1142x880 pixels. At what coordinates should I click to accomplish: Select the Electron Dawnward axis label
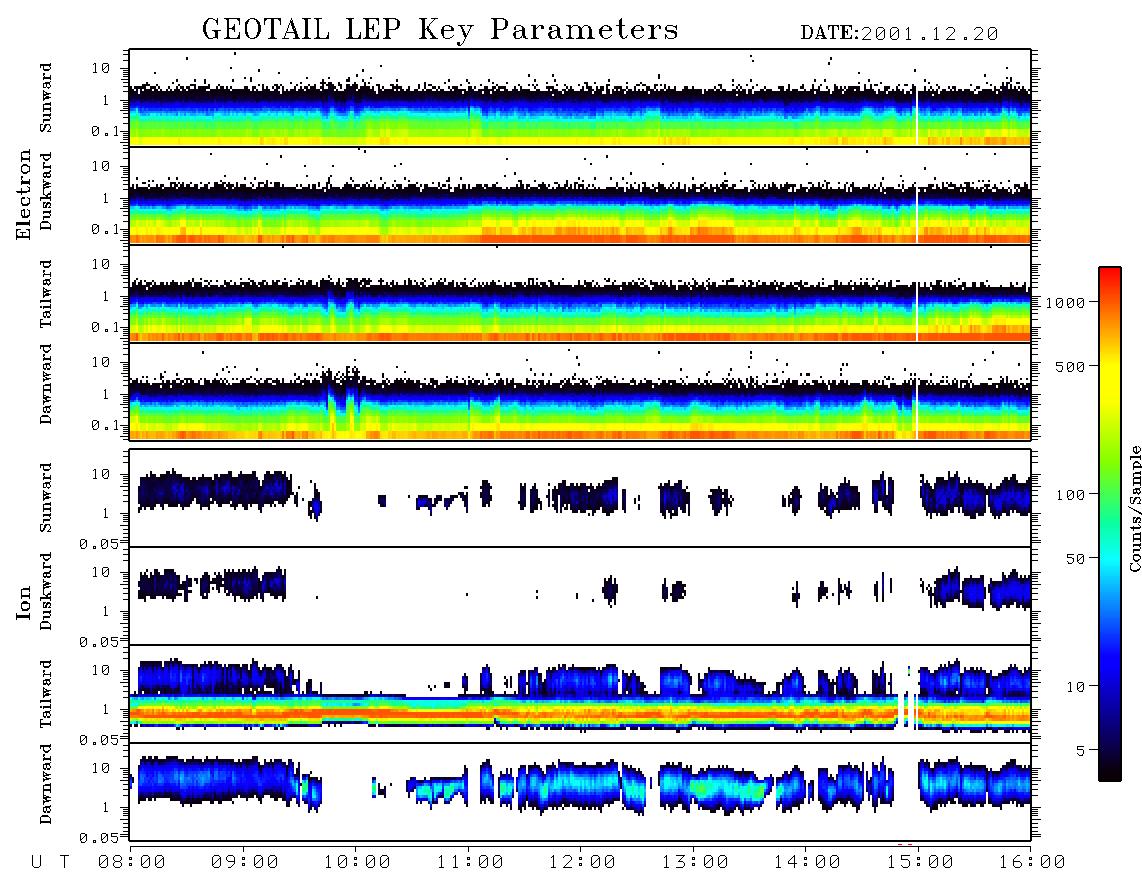(46, 385)
